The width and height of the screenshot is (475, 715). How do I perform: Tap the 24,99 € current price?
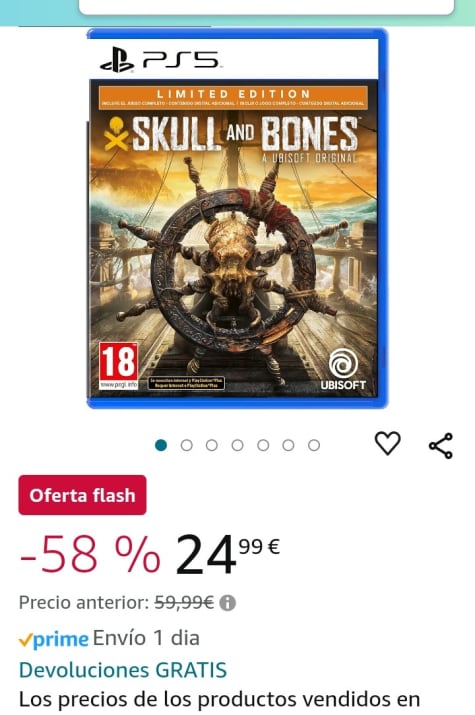point(227,555)
